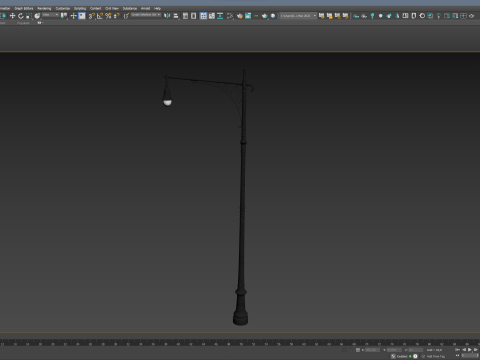Play the animation
The height and width of the screenshot is (360, 480).
pos(470,350)
